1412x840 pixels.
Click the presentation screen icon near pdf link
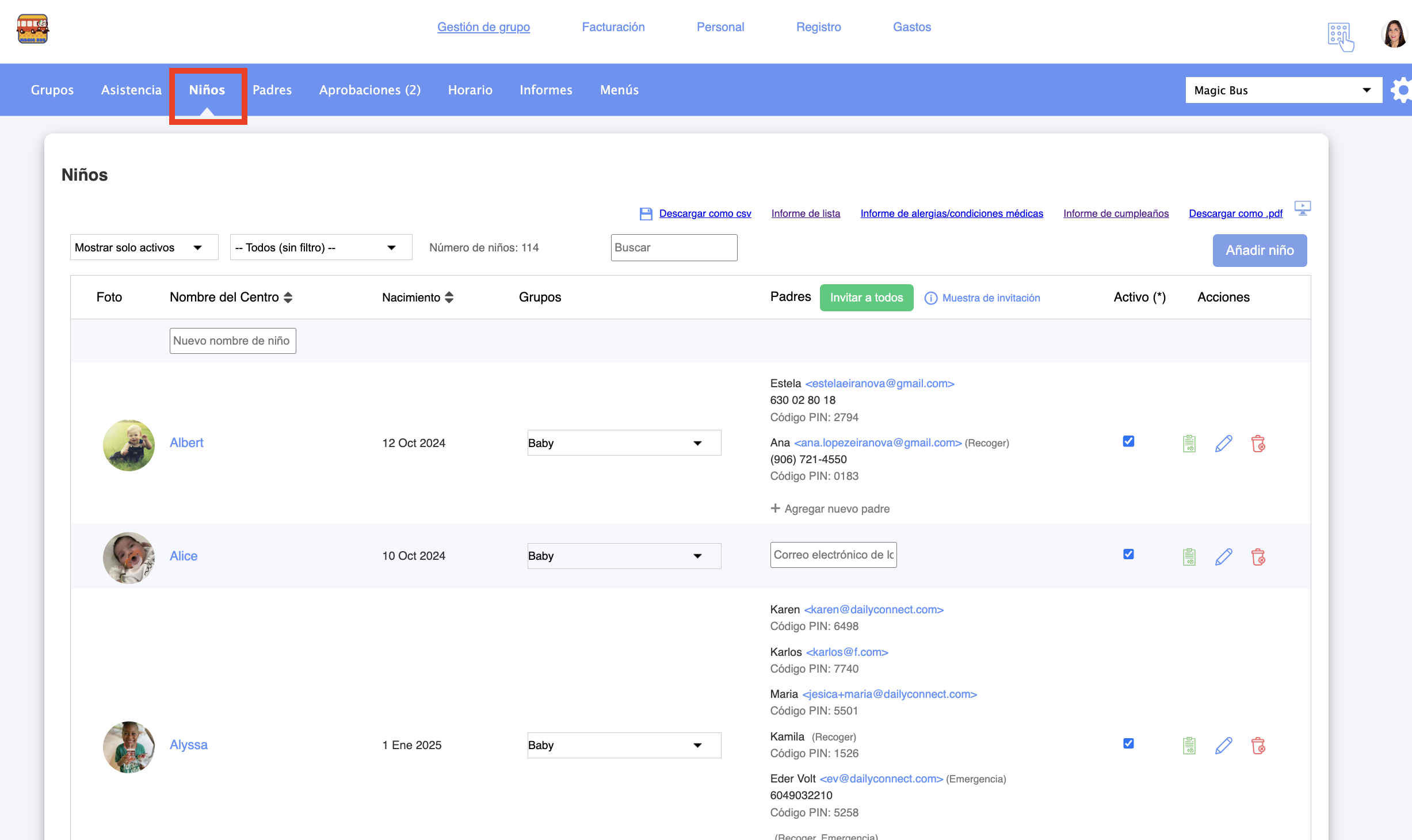tap(1302, 208)
